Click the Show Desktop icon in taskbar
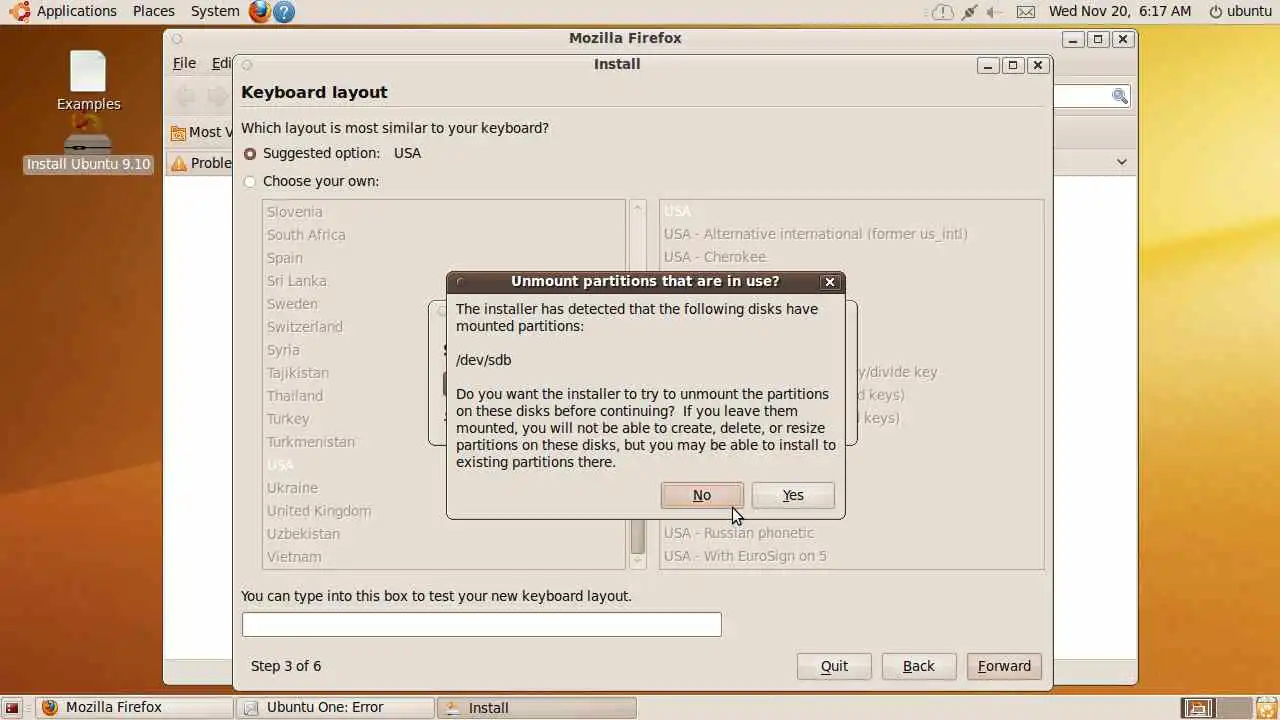The height and width of the screenshot is (720, 1280). point(12,708)
